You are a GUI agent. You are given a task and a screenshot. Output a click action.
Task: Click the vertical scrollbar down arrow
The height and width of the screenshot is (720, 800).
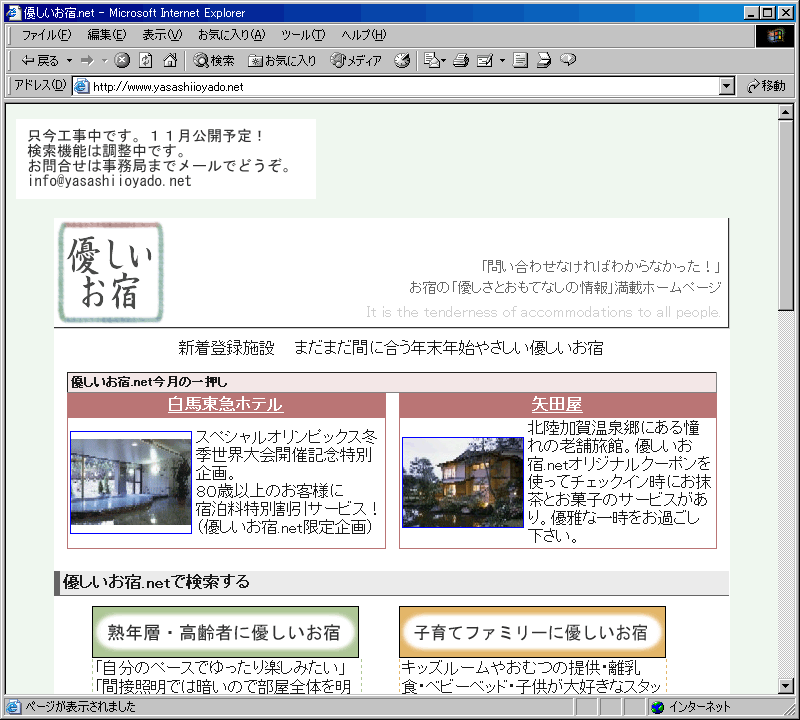click(786, 686)
